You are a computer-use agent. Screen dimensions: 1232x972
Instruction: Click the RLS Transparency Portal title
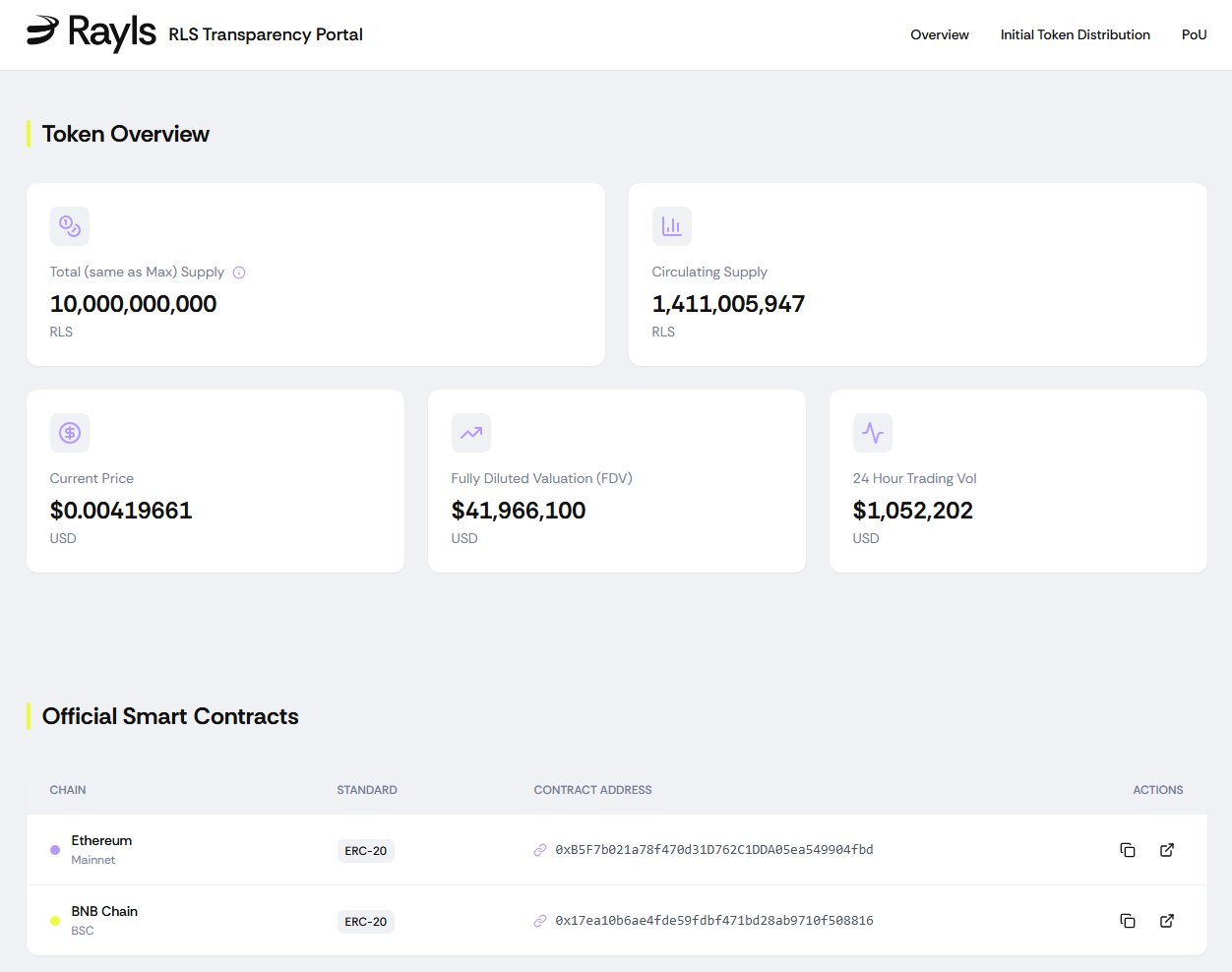266,34
